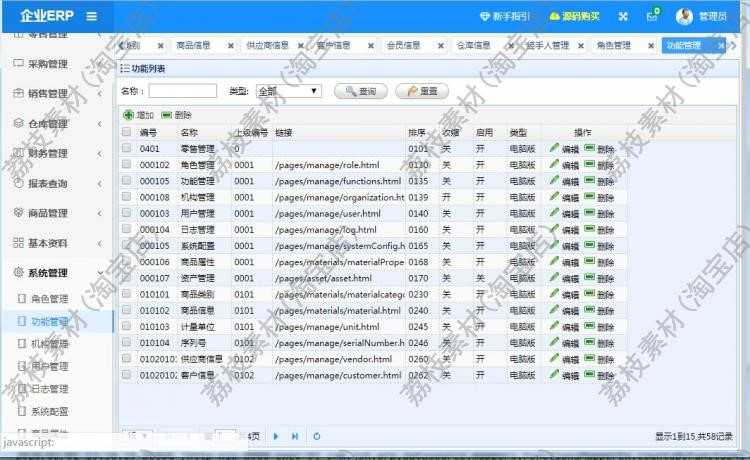Click the 重置 reset button
The image size is (750, 460).
pos(422,91)
